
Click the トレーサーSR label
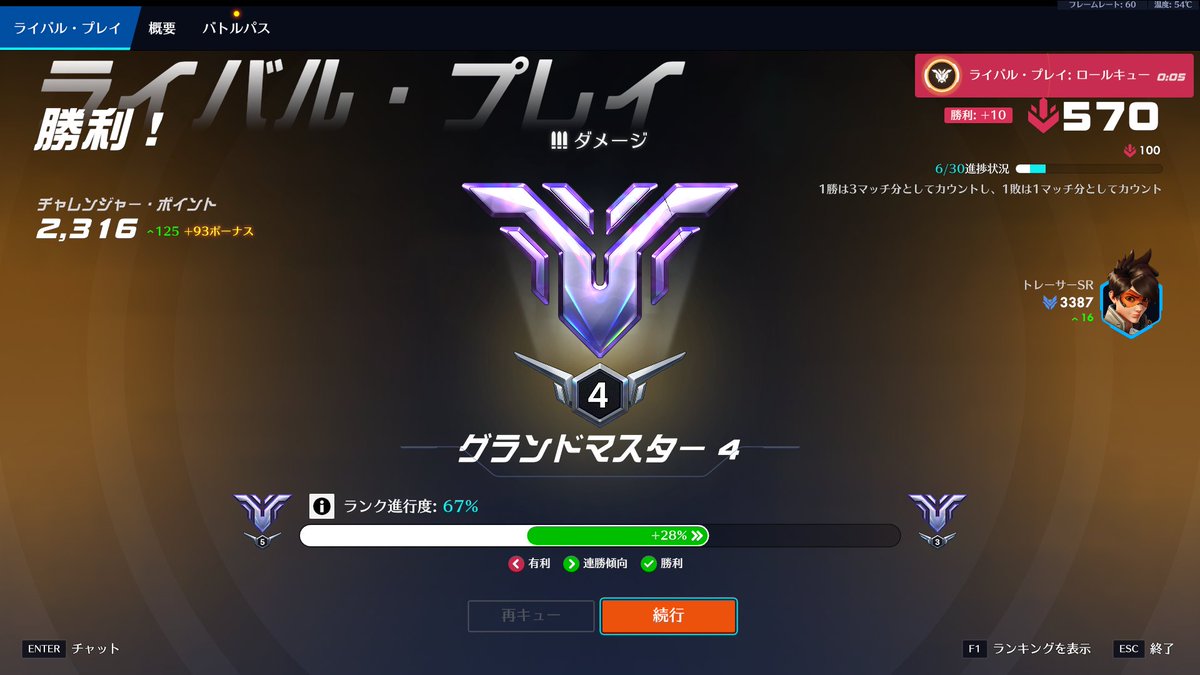(x=1058, y=285)
